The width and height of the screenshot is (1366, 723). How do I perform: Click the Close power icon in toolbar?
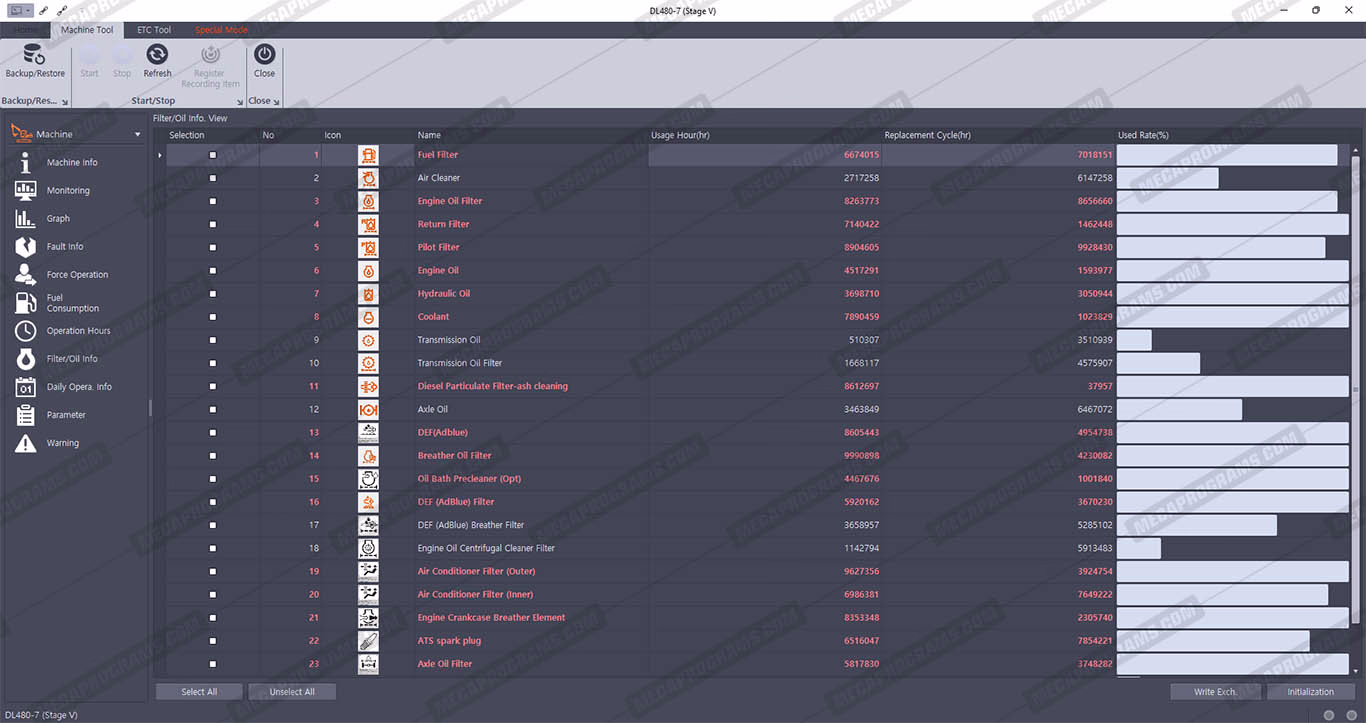coord(264,55)
